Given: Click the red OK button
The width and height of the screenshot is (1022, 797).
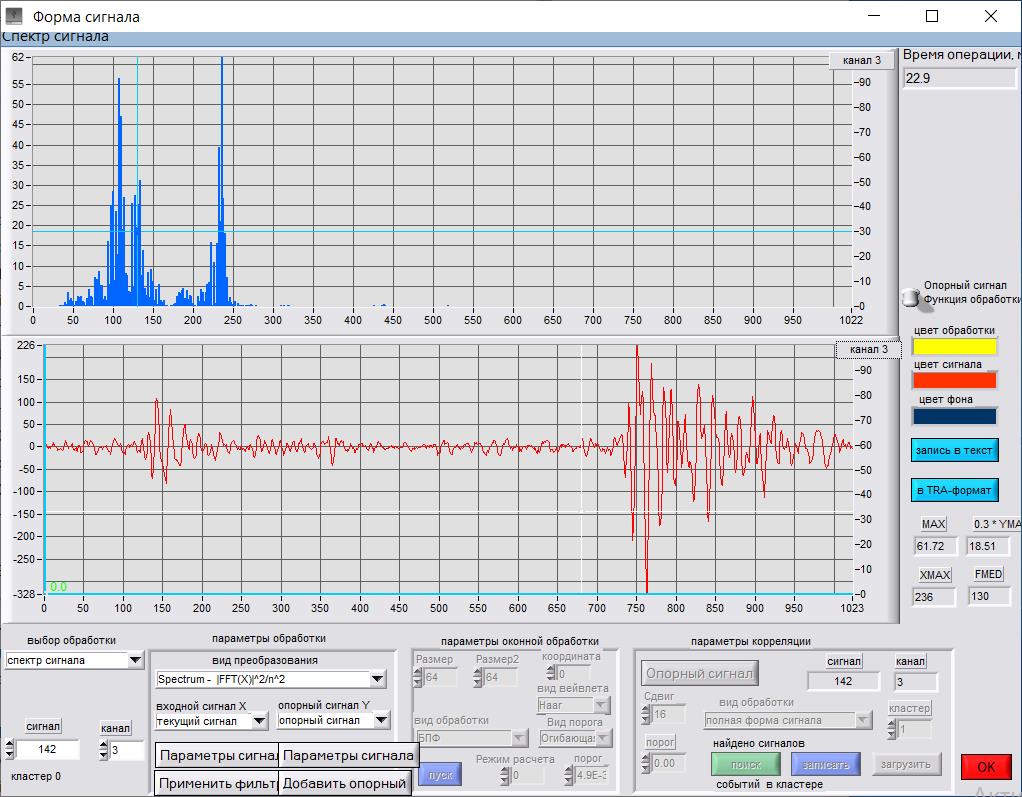Looking at the screenshot, I should coord(985,767).
